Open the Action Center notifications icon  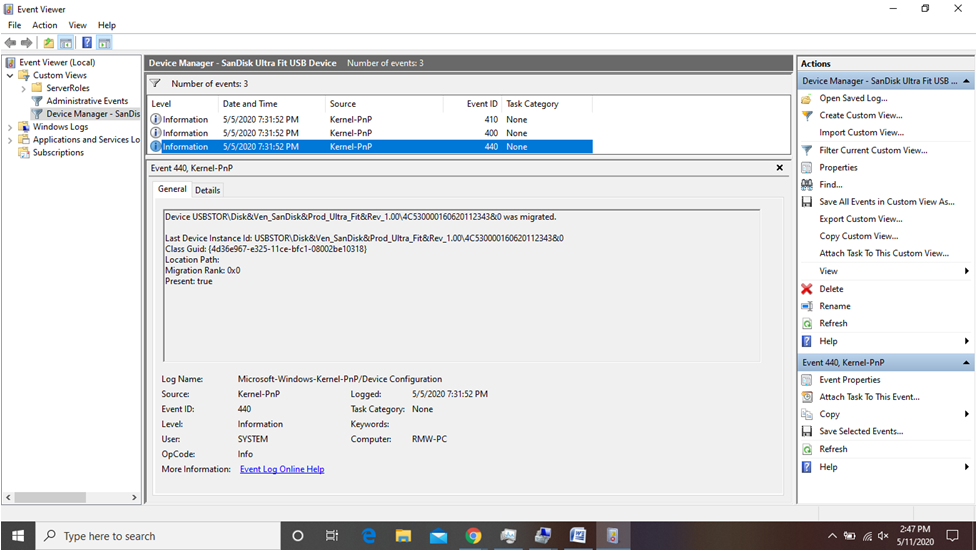click(x=952, y=536)
